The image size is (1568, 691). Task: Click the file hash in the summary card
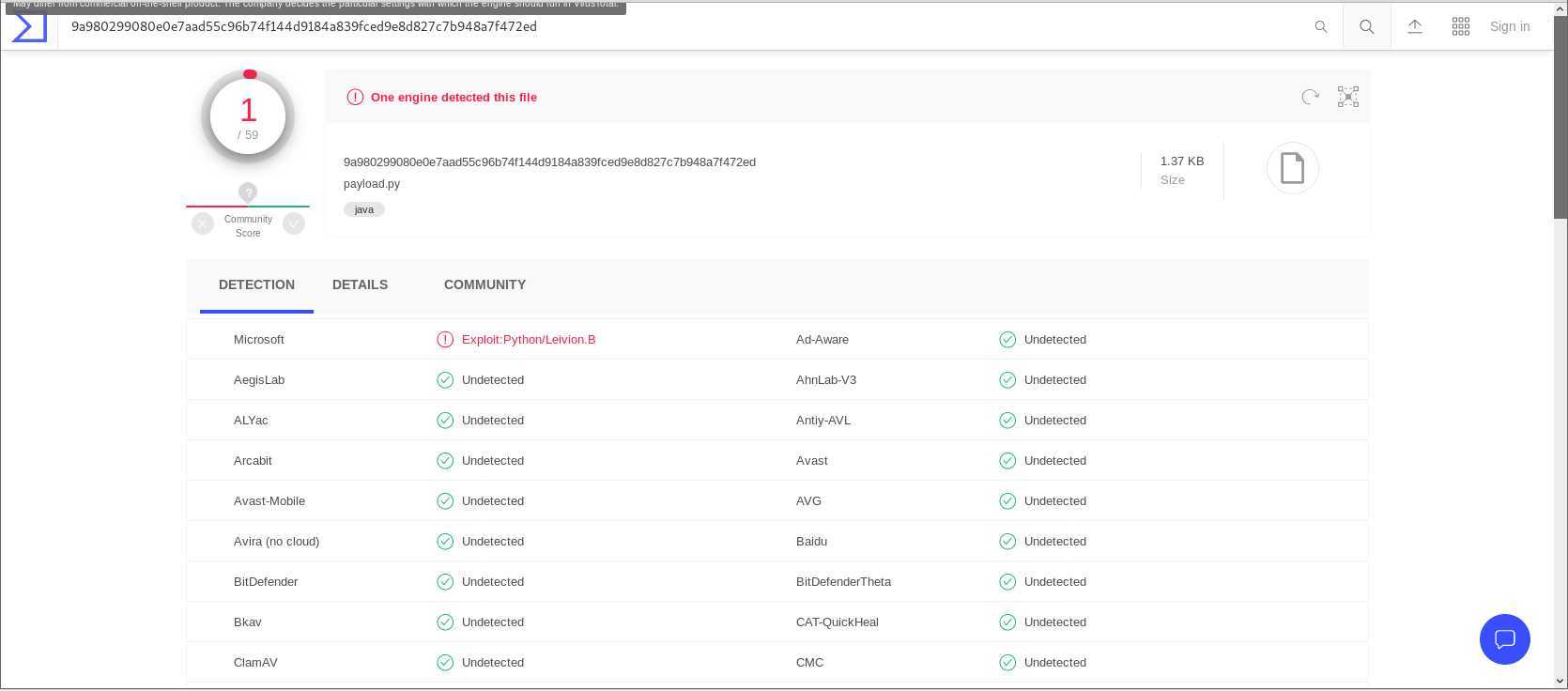[x=549, y=162]
